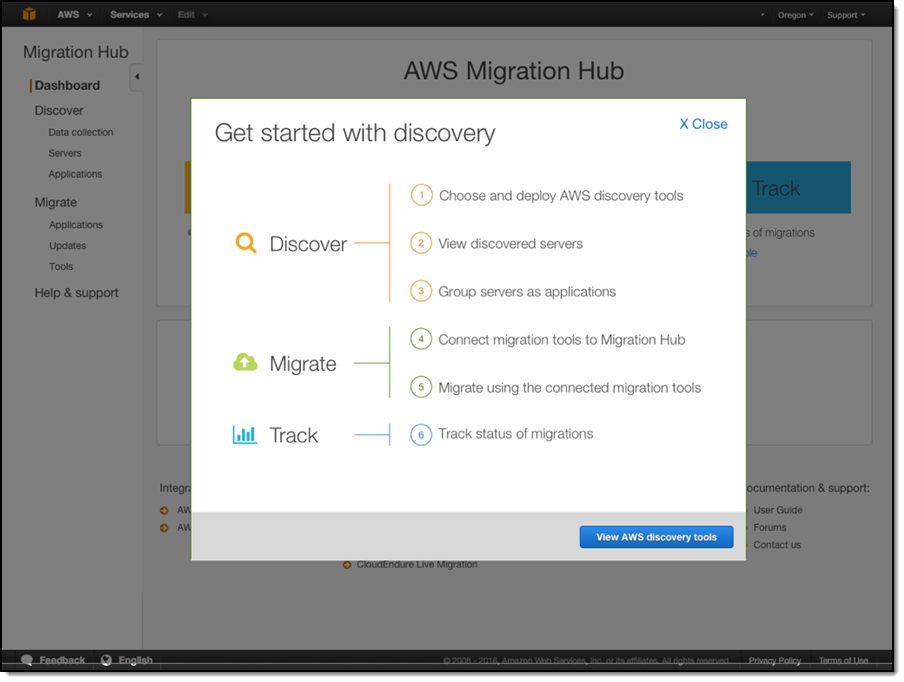Click the Migrate cloud upload icon
The image size is (904, 682).
pos(245,363)
